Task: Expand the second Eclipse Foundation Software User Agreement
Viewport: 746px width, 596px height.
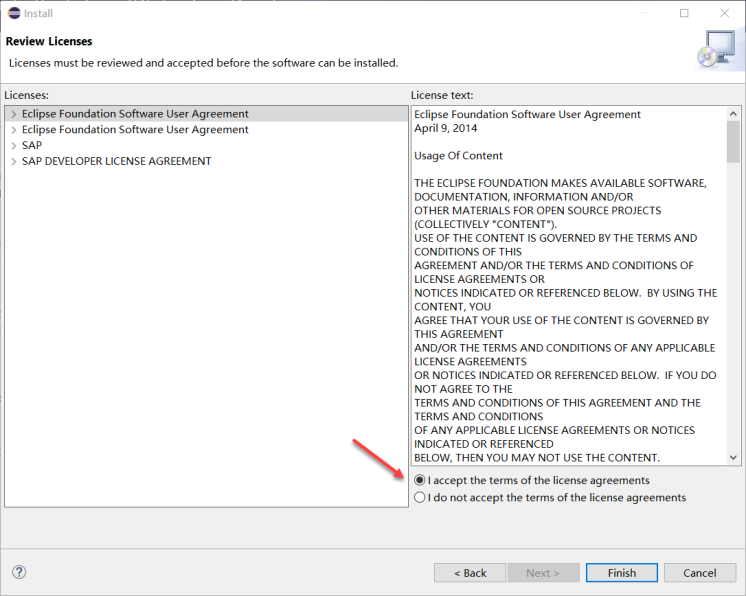Action: pos(14,130)
